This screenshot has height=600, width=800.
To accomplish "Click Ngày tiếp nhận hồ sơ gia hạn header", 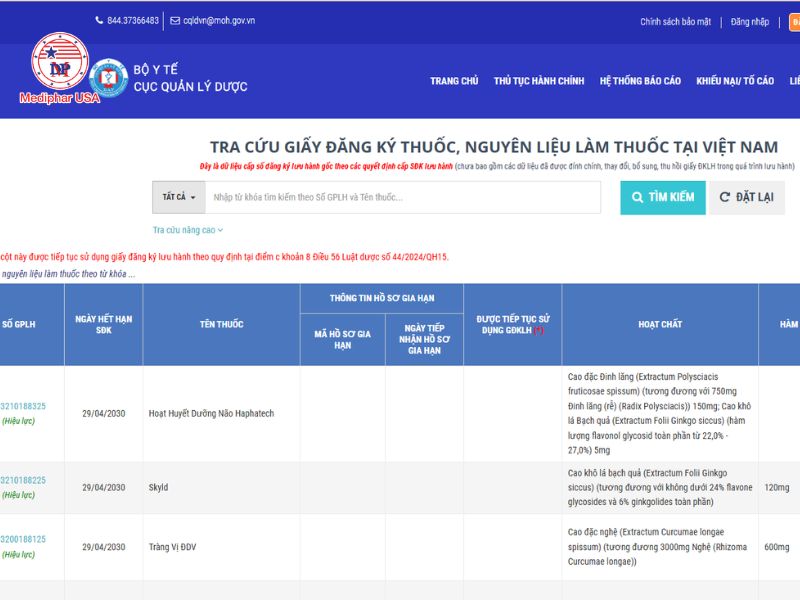I will point(424,339).
